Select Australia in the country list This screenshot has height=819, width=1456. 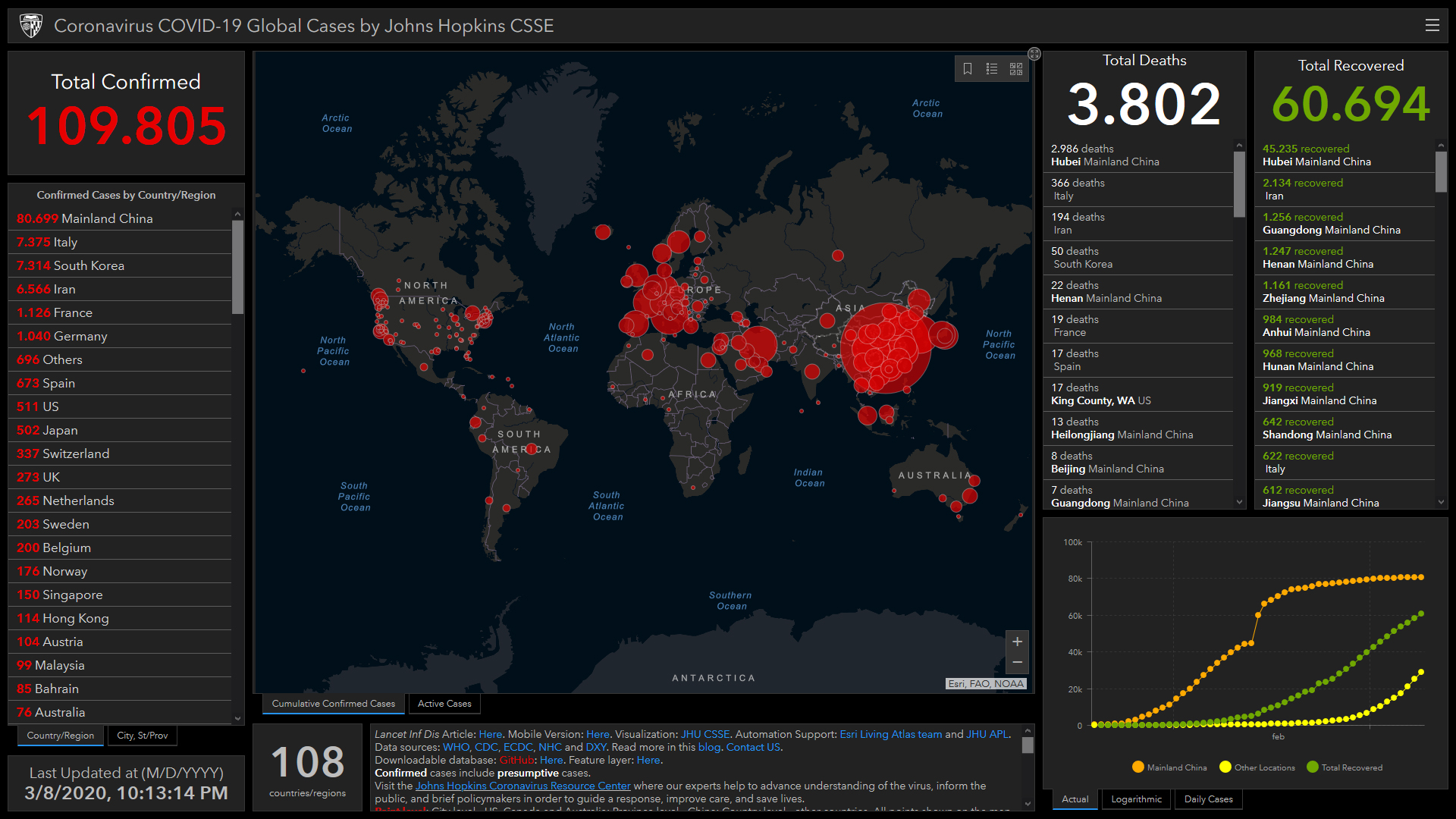click(x=120, y=712)
